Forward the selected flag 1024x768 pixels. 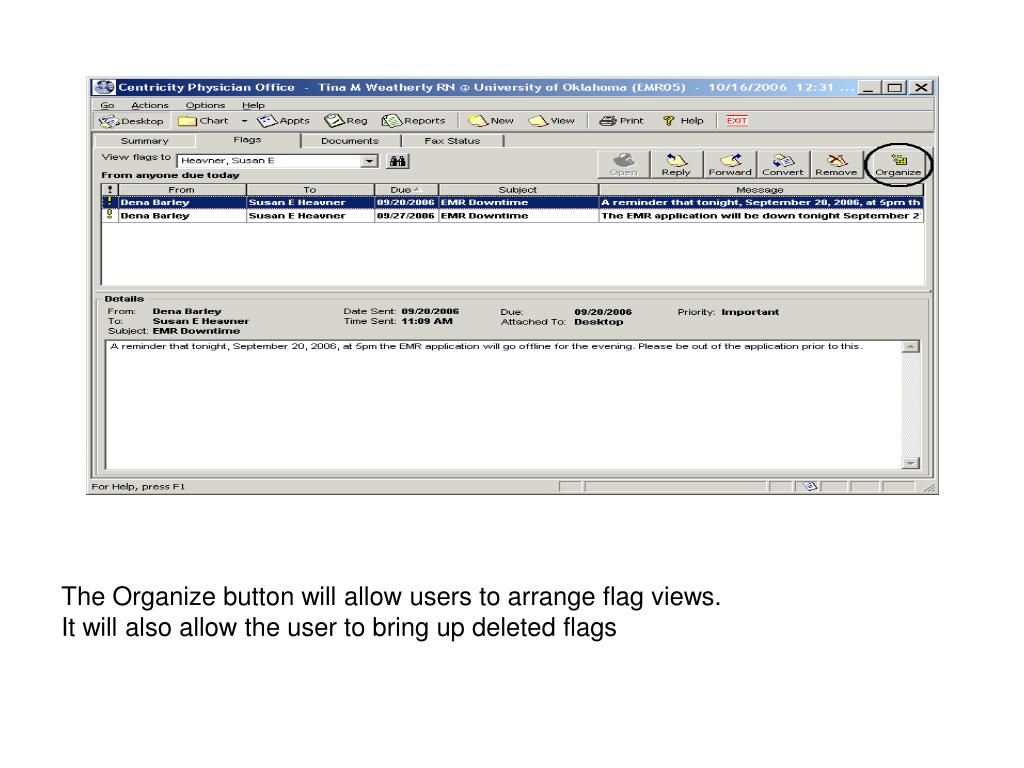click(x=729, y=164)
